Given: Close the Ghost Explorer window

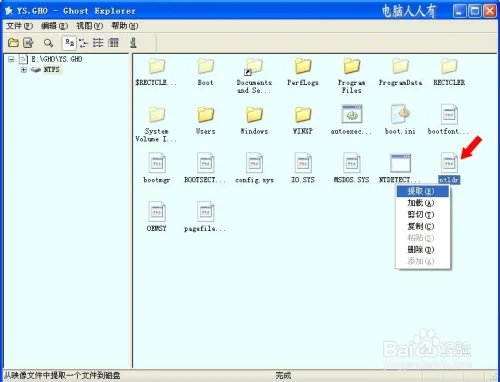Looking at the screenshot, I should pos(490,11).
